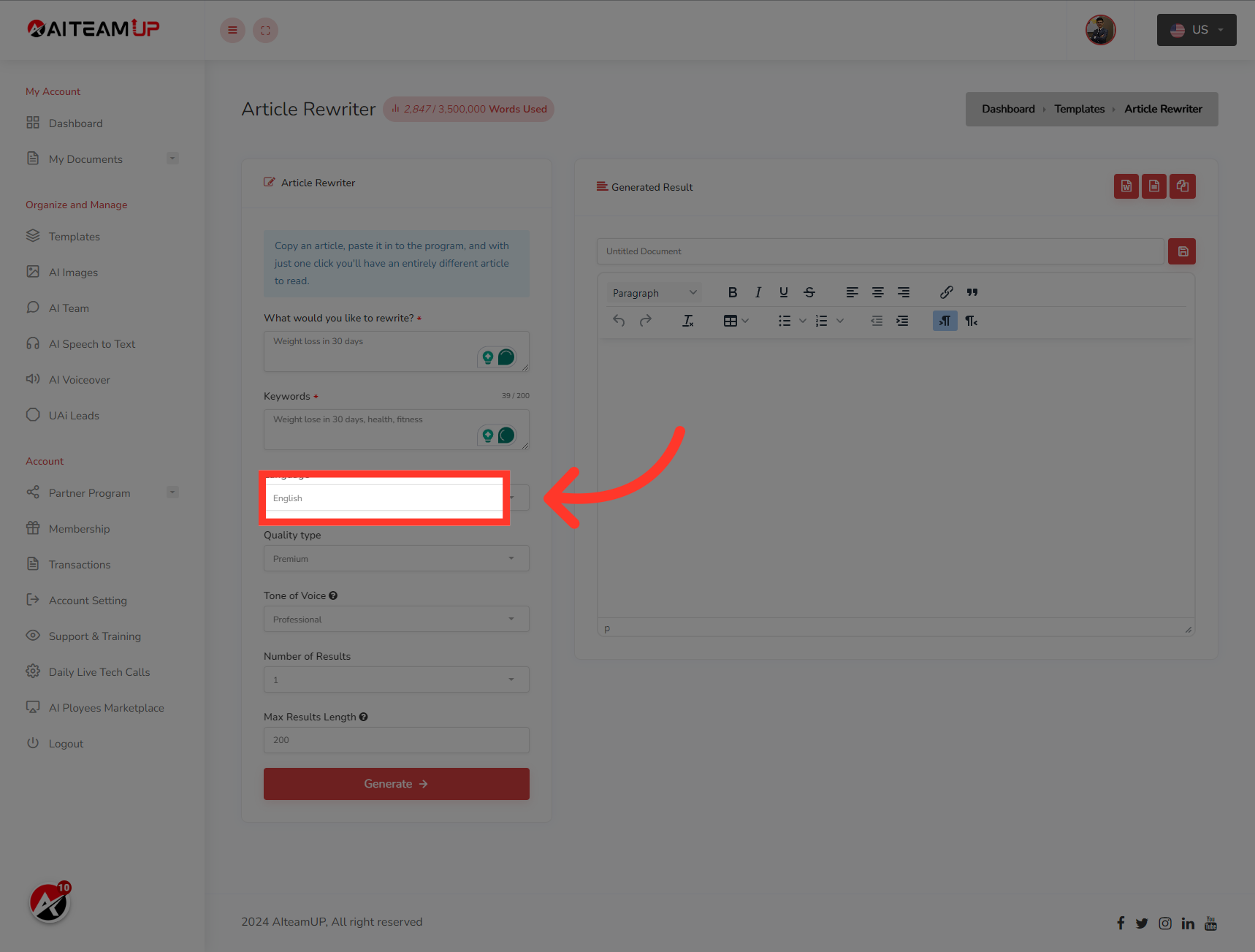This screenshot has width=1255, height=952.
Task: Clear text formatting in the editor
Action: click(x=687, y=321)
